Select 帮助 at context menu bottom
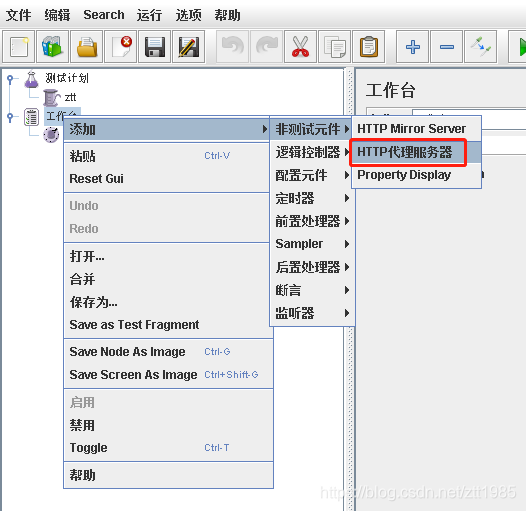 coord(168,475)
